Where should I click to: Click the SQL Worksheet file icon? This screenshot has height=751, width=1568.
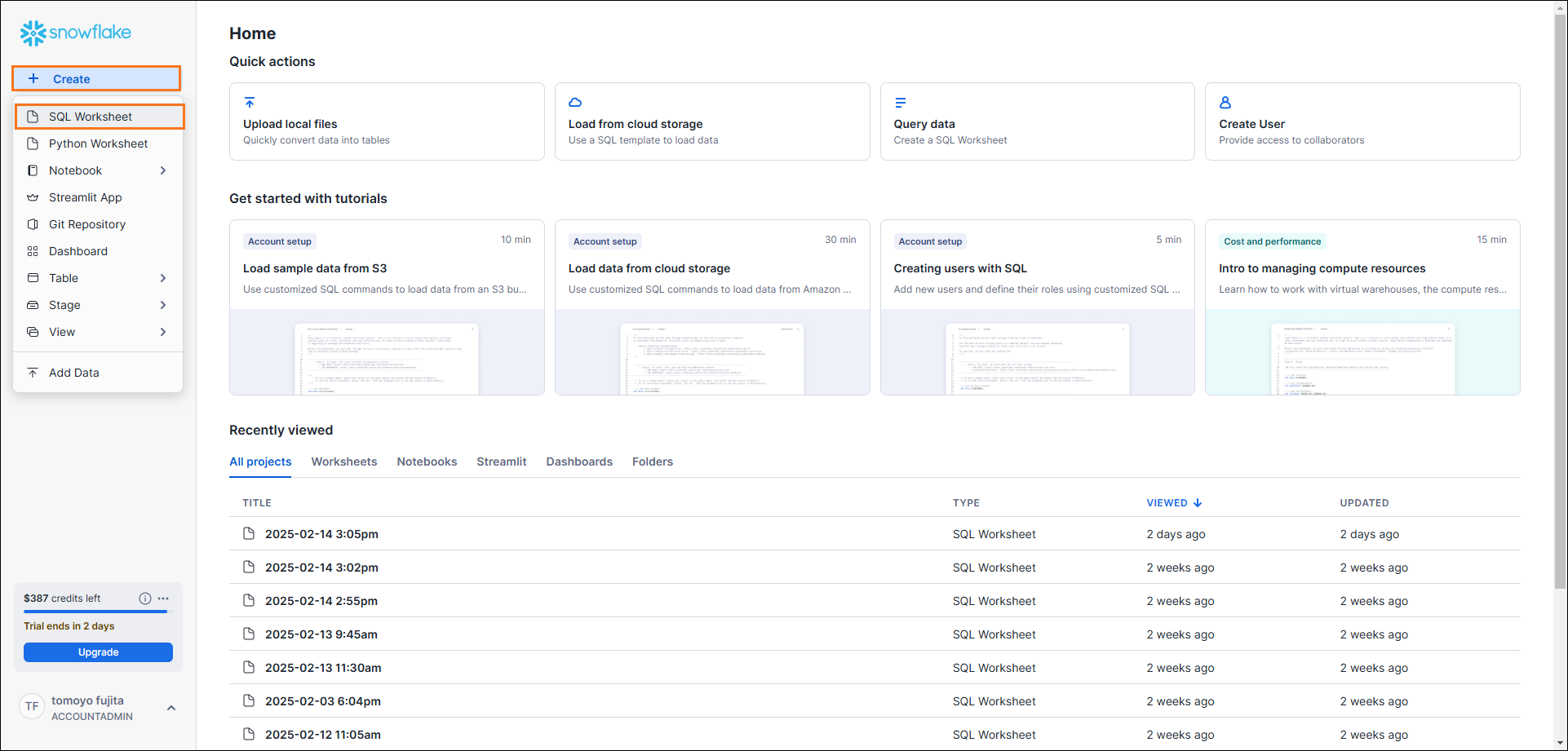click(x=33, y=117)
